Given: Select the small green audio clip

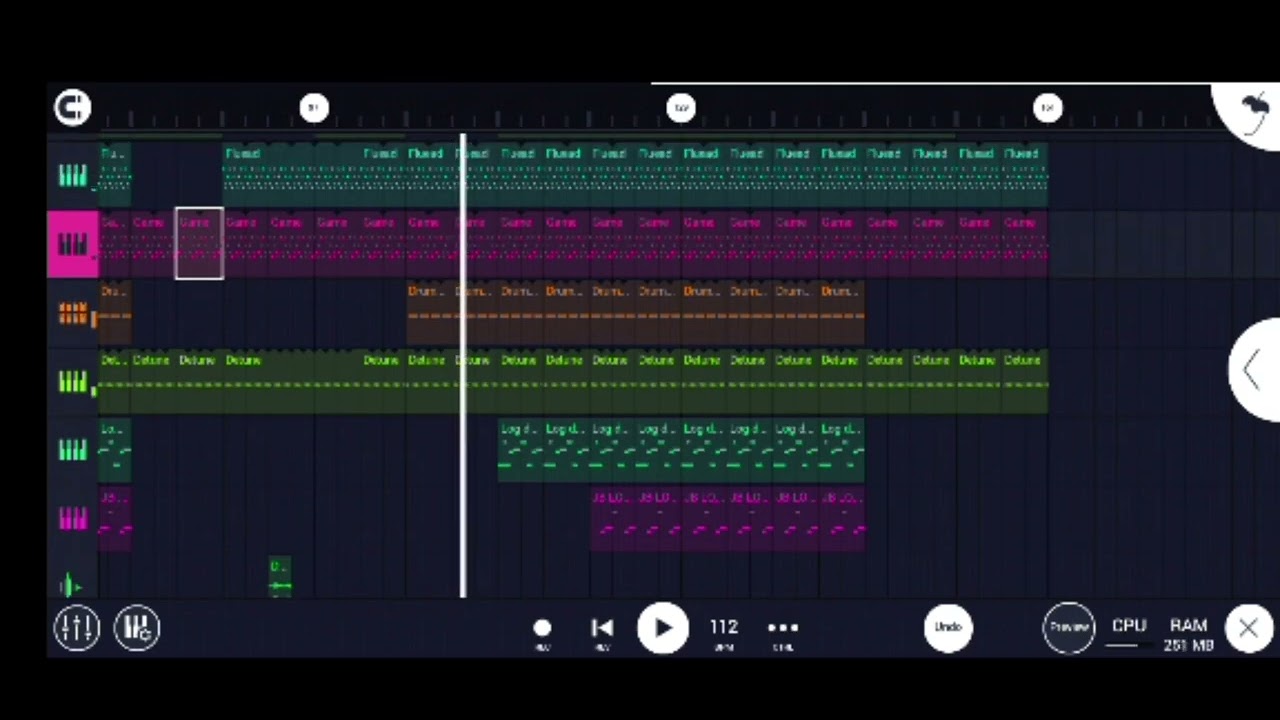Looking at the screenshot, I should coord(280,577).
